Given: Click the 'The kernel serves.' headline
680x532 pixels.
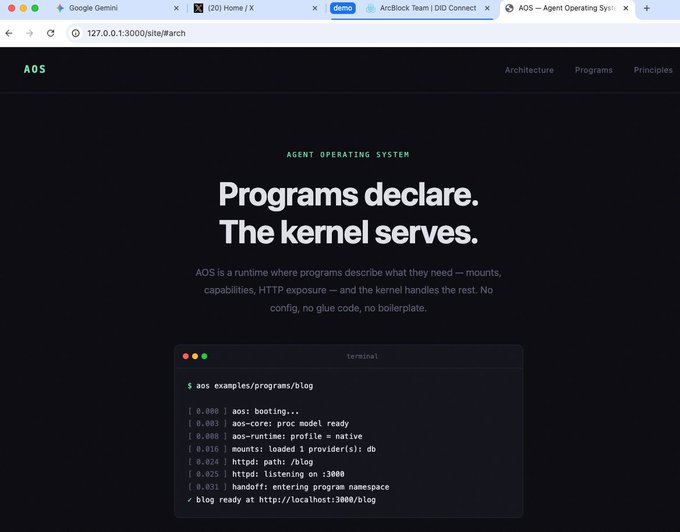Looking at the screenshot, I should pyautogui.click(x=348, y=232).
